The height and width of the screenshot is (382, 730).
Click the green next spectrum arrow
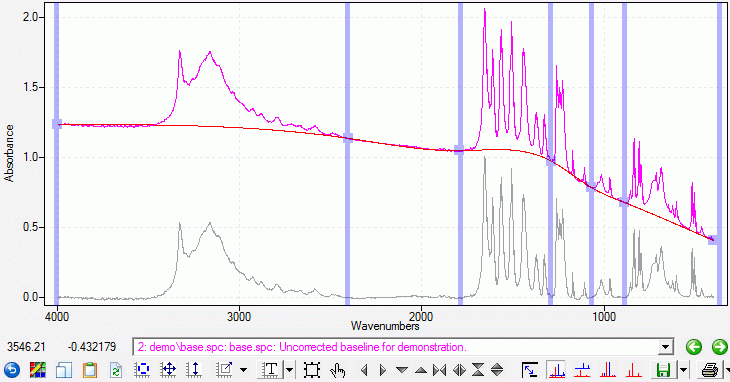(x=720, y=347)
